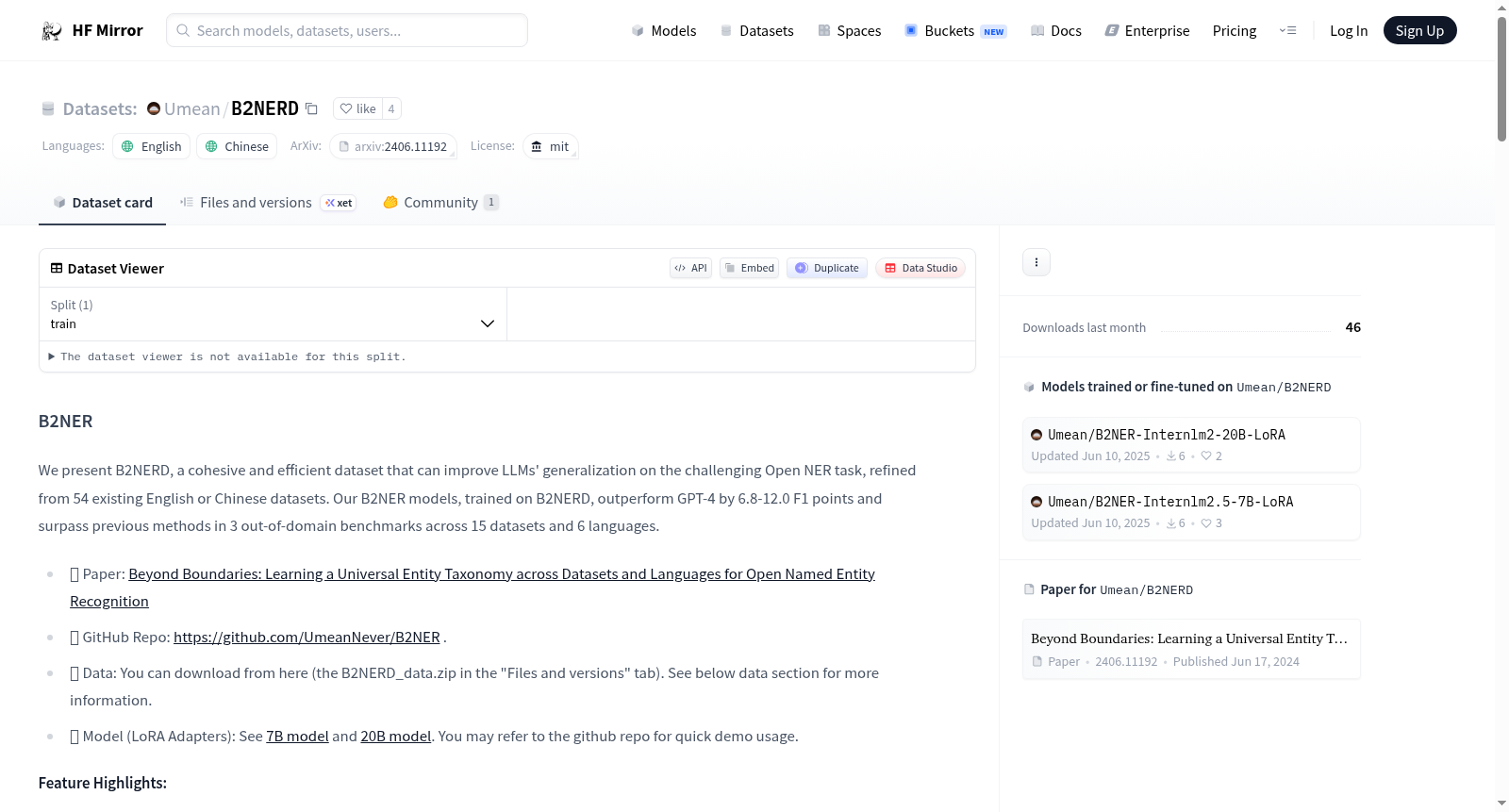Click the Embed button

tap(749, 268)
